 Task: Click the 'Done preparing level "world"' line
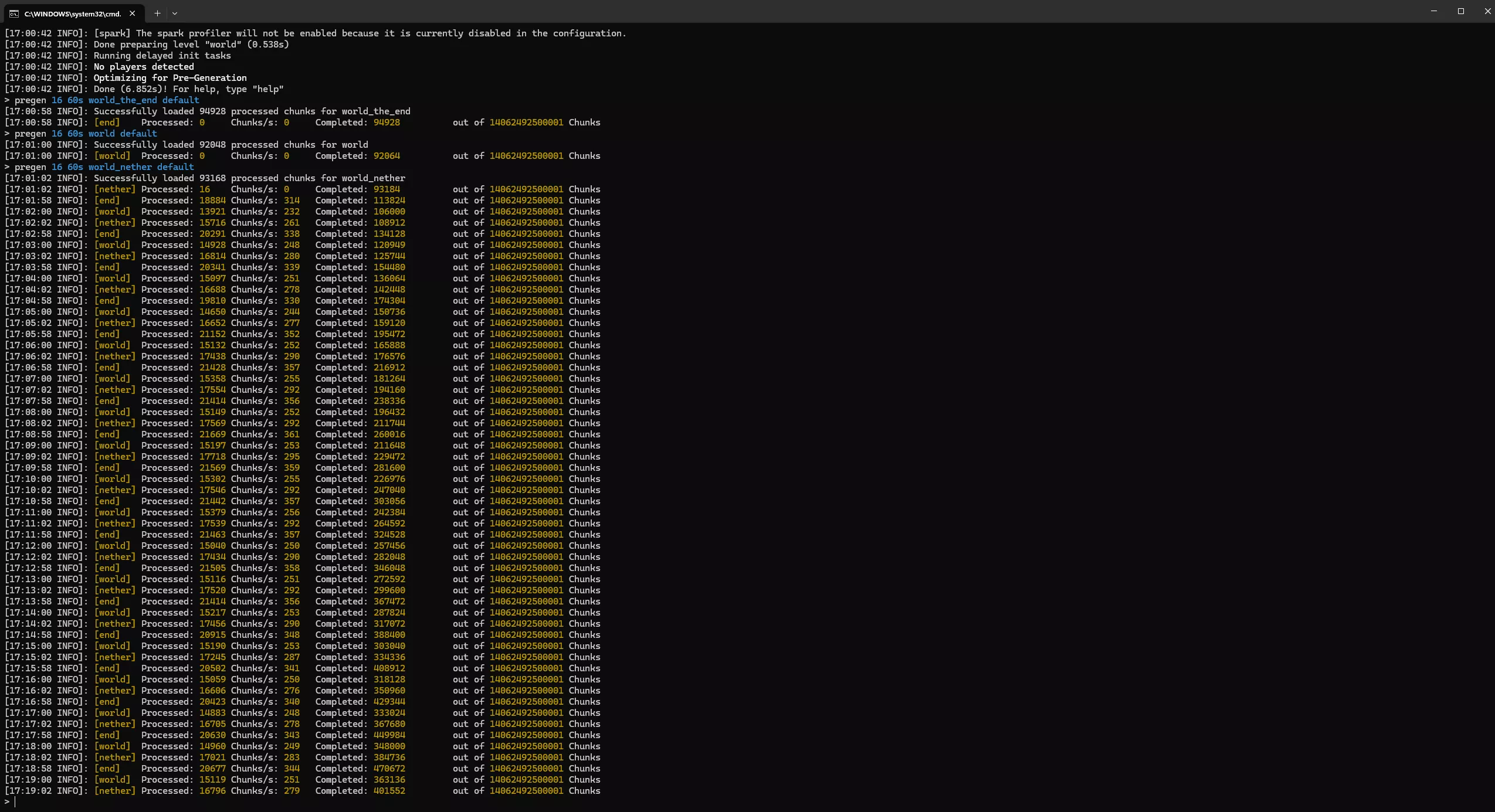coord(191,45)
